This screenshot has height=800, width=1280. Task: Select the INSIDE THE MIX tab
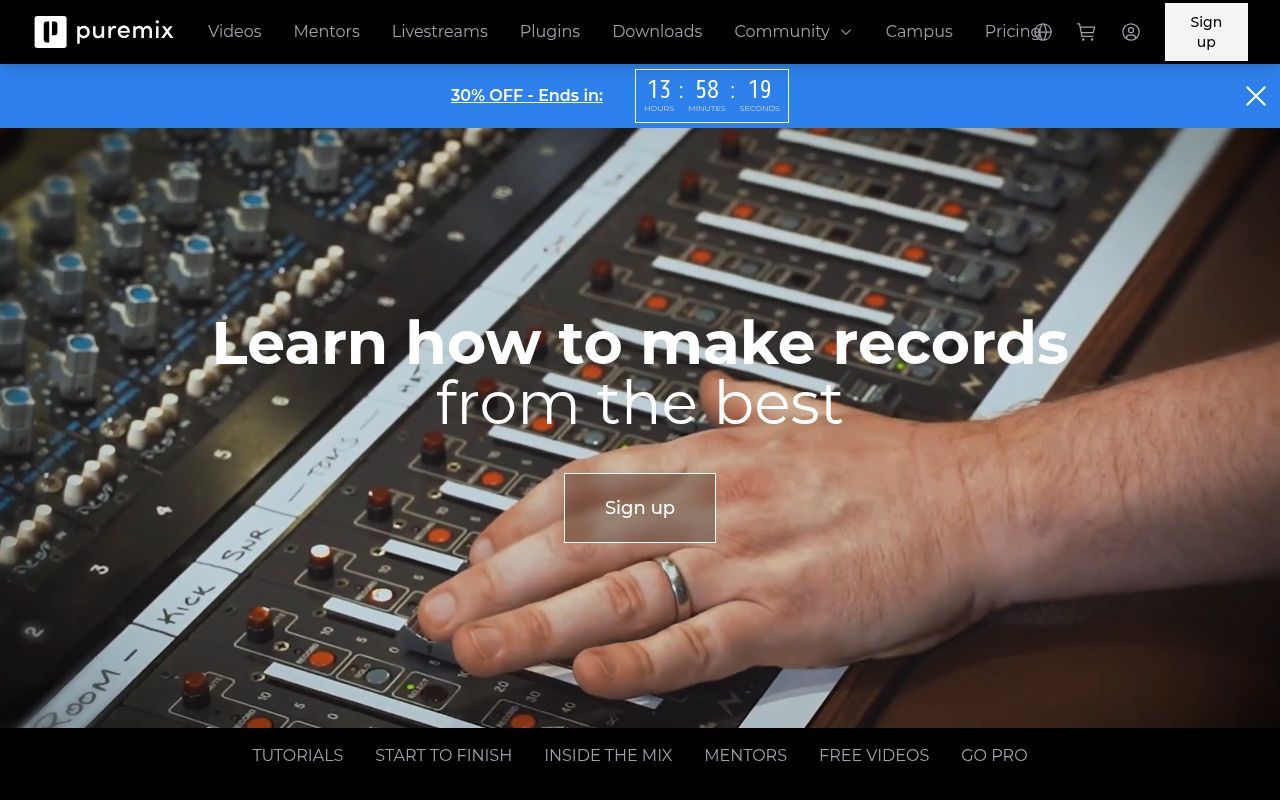pyautogui.click(x=608, y=755)
